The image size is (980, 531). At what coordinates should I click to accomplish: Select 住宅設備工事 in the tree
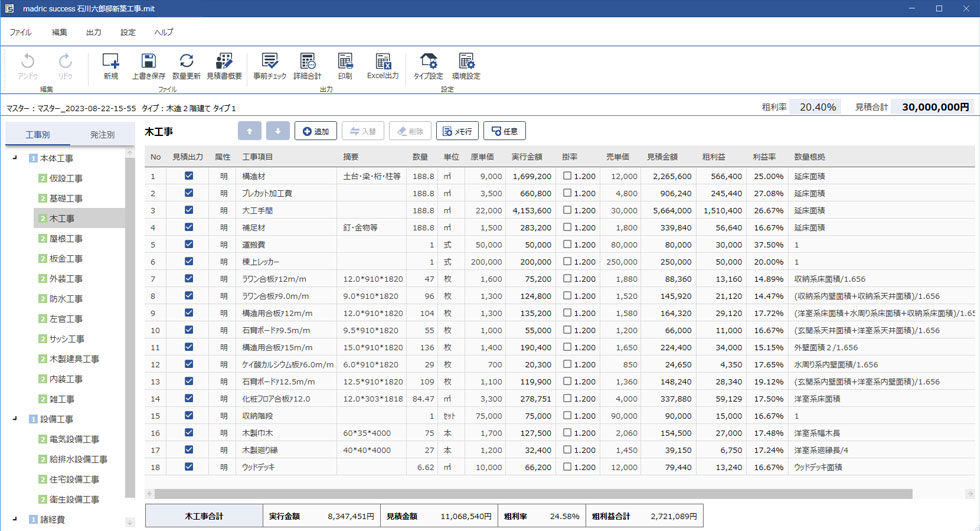tap(74, 479)
